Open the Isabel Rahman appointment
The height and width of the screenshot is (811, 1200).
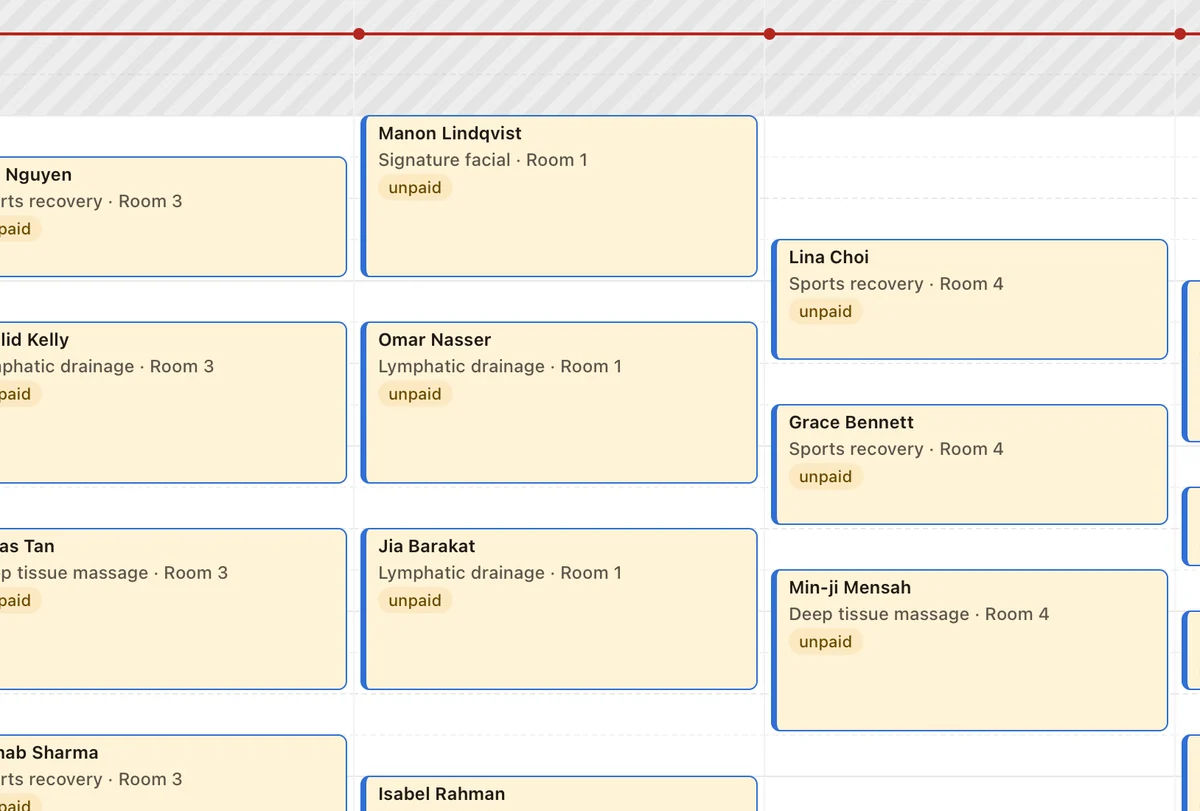click(559, 794)
